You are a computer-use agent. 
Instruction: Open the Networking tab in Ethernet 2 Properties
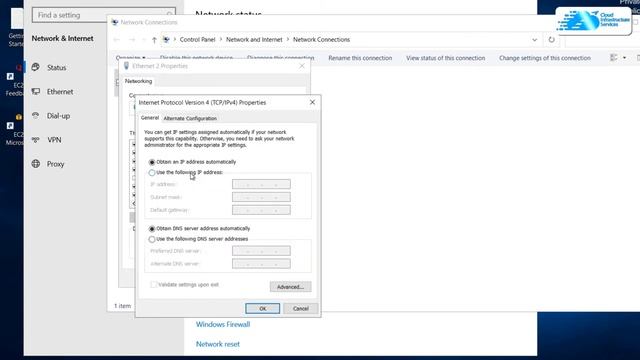(138, 81)
